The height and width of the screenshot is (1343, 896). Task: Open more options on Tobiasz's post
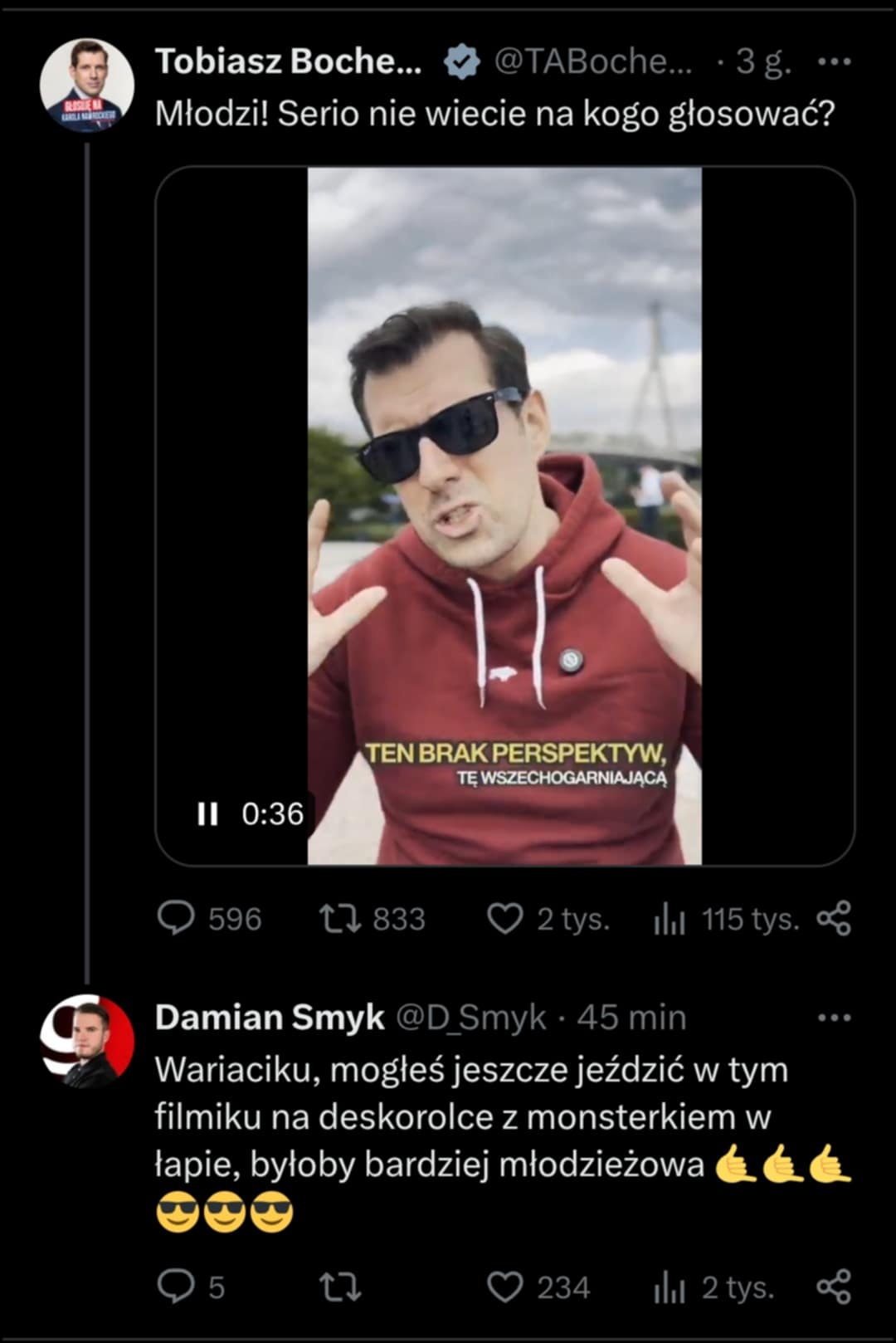(x=834, y=61)
